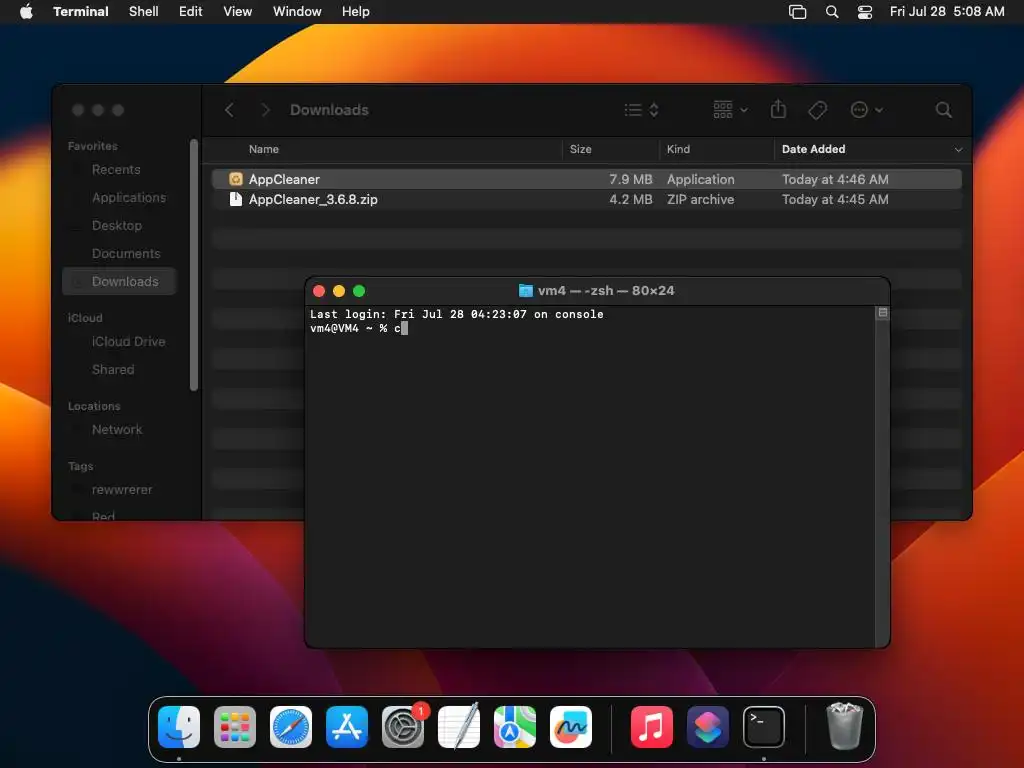
Task: Open Launchpad in the Dock
Action: point(235,727)
